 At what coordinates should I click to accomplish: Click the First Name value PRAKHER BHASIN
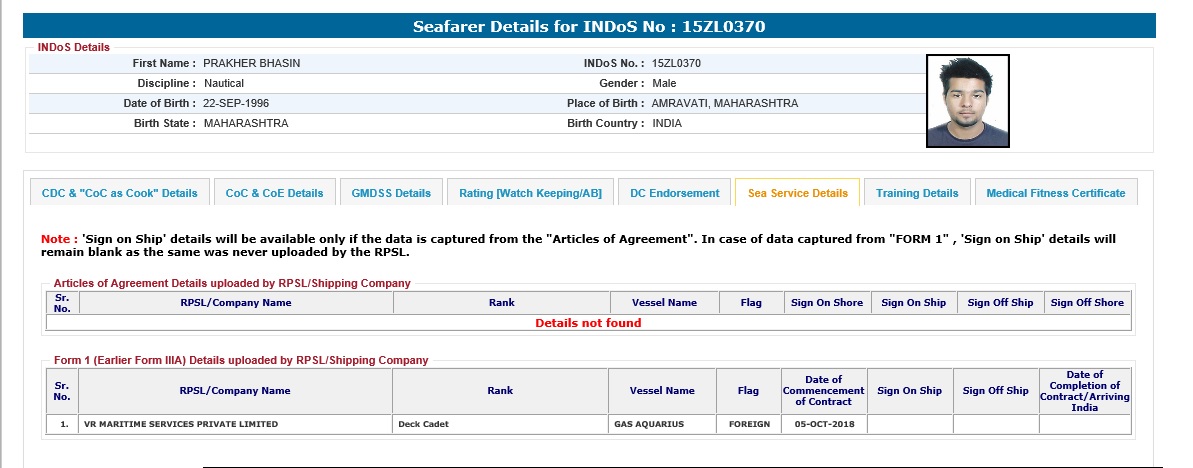251,63
